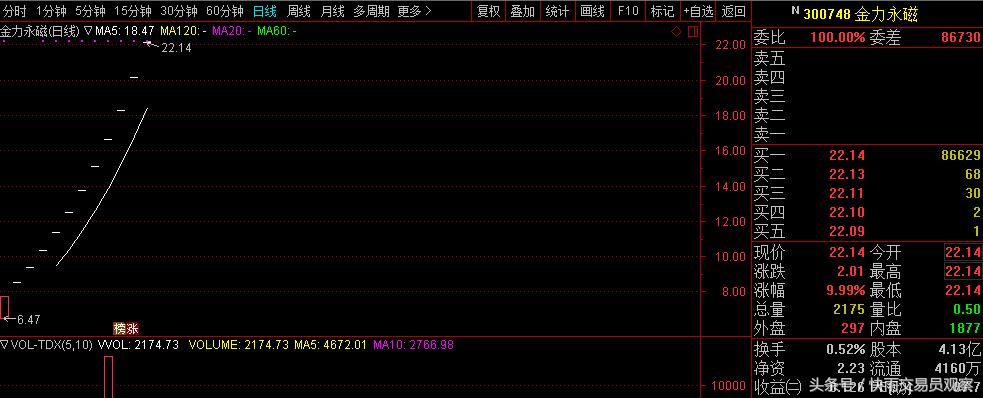The height and width of the screenshot is (398, 983).
Task: Switch to the 分时 intraday view
Action: pos(15,11)
